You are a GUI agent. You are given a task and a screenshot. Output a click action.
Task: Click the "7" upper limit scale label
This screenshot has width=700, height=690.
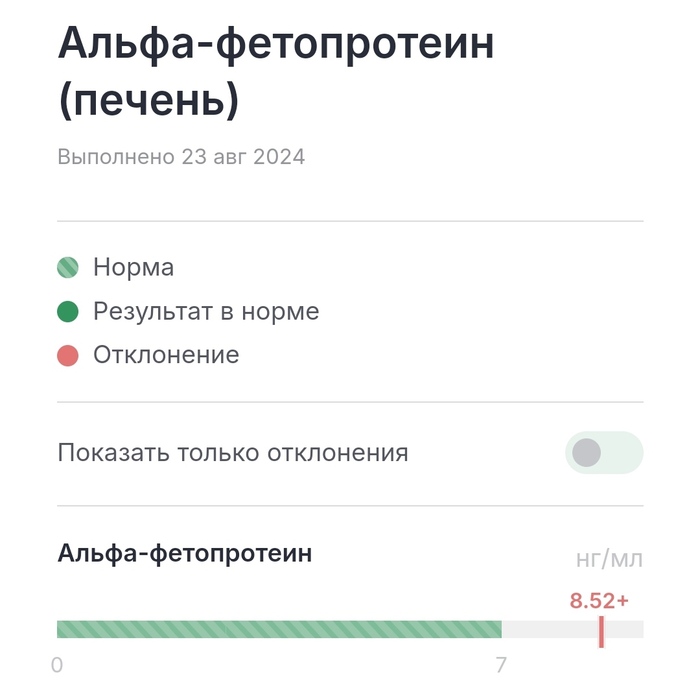pos(501,665)
